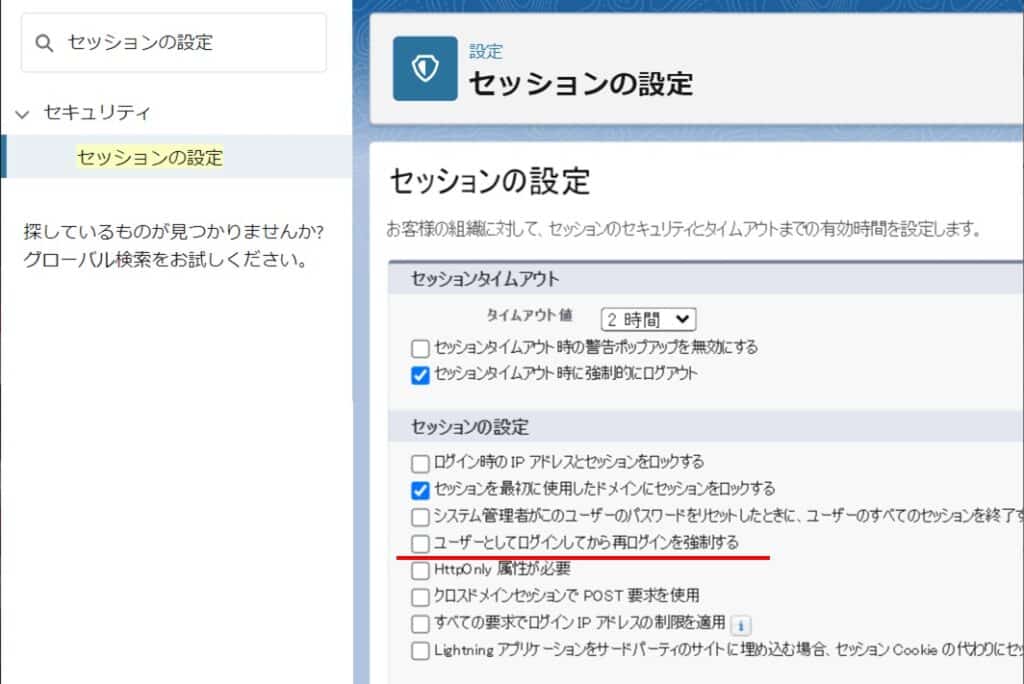Screen dimensions: 1024x684
Task: Check the Lightning アプリケーション セッション Cookie option
Action: (420, 651)
